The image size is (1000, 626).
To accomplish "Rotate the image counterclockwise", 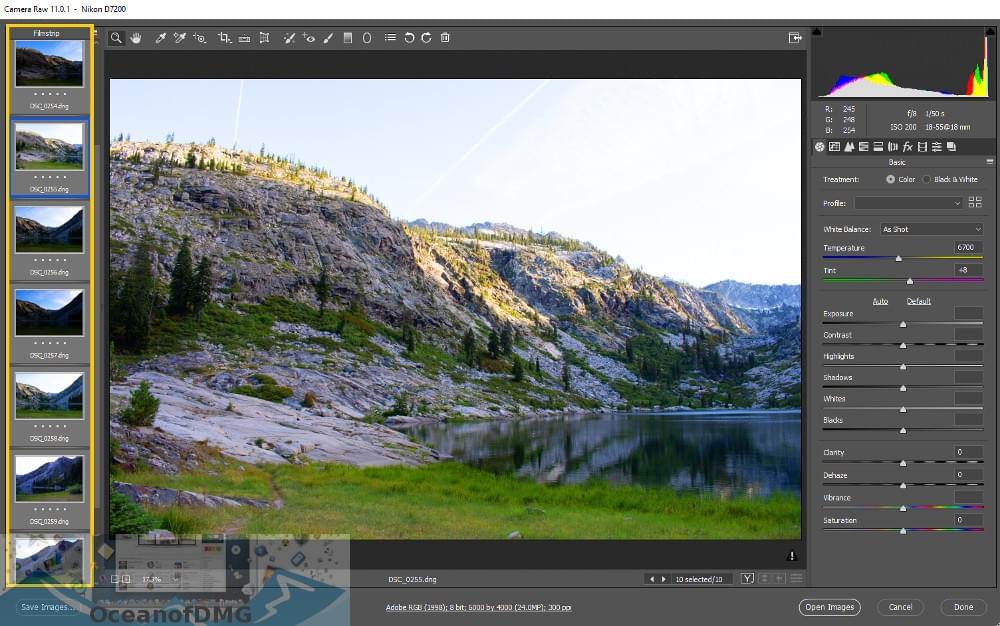I will pos(407,38).
